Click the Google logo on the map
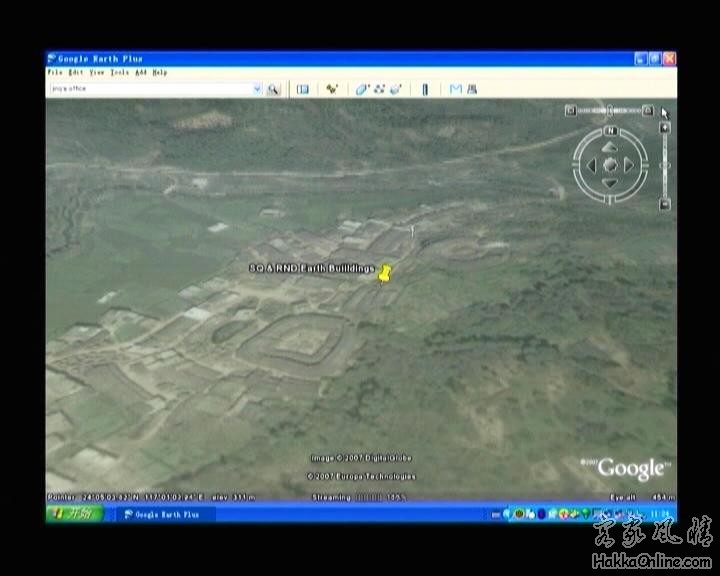The height and width of the screenshot is (576, 720). click(631, 469)
